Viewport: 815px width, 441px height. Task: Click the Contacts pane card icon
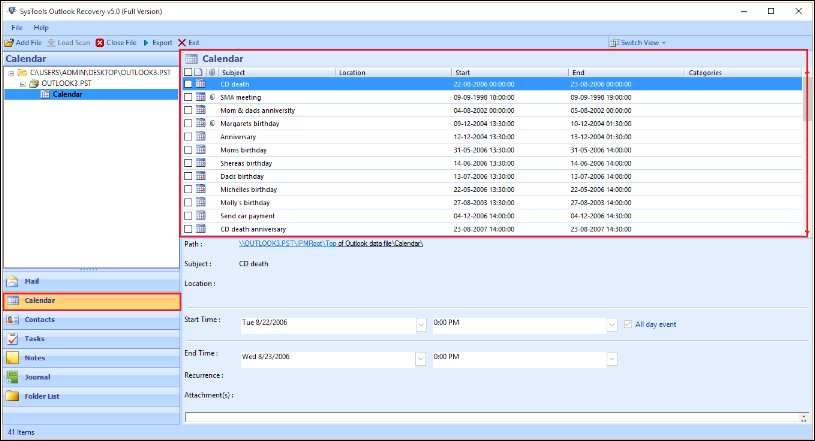[12, 320]
